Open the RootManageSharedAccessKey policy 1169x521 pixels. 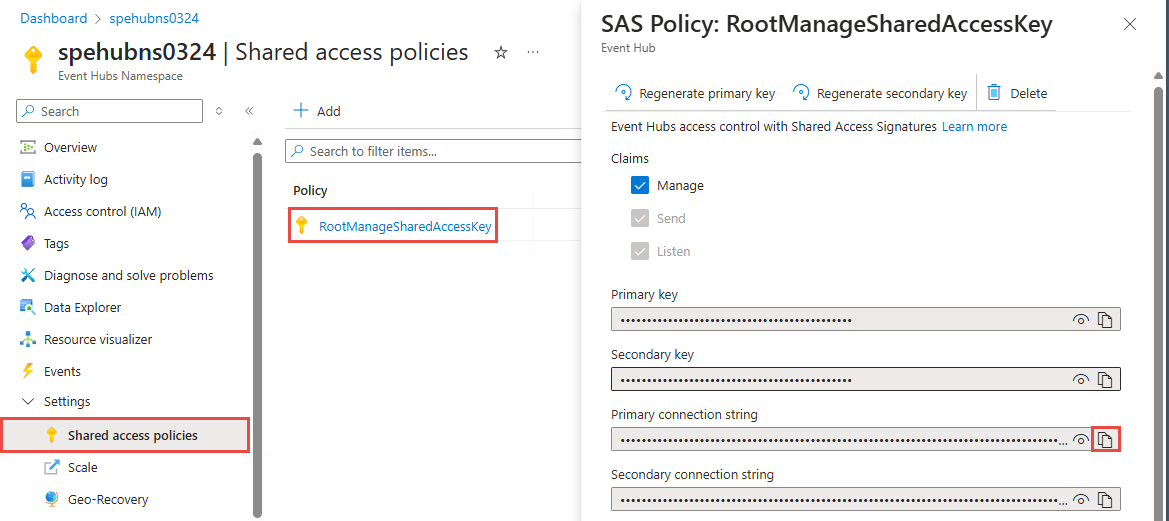point(405,226)
